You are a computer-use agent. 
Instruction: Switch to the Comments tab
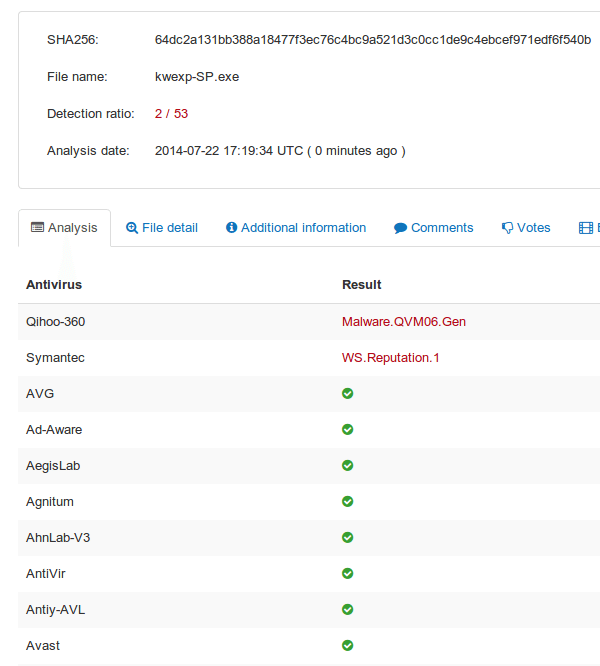click(x=433, y=228)
